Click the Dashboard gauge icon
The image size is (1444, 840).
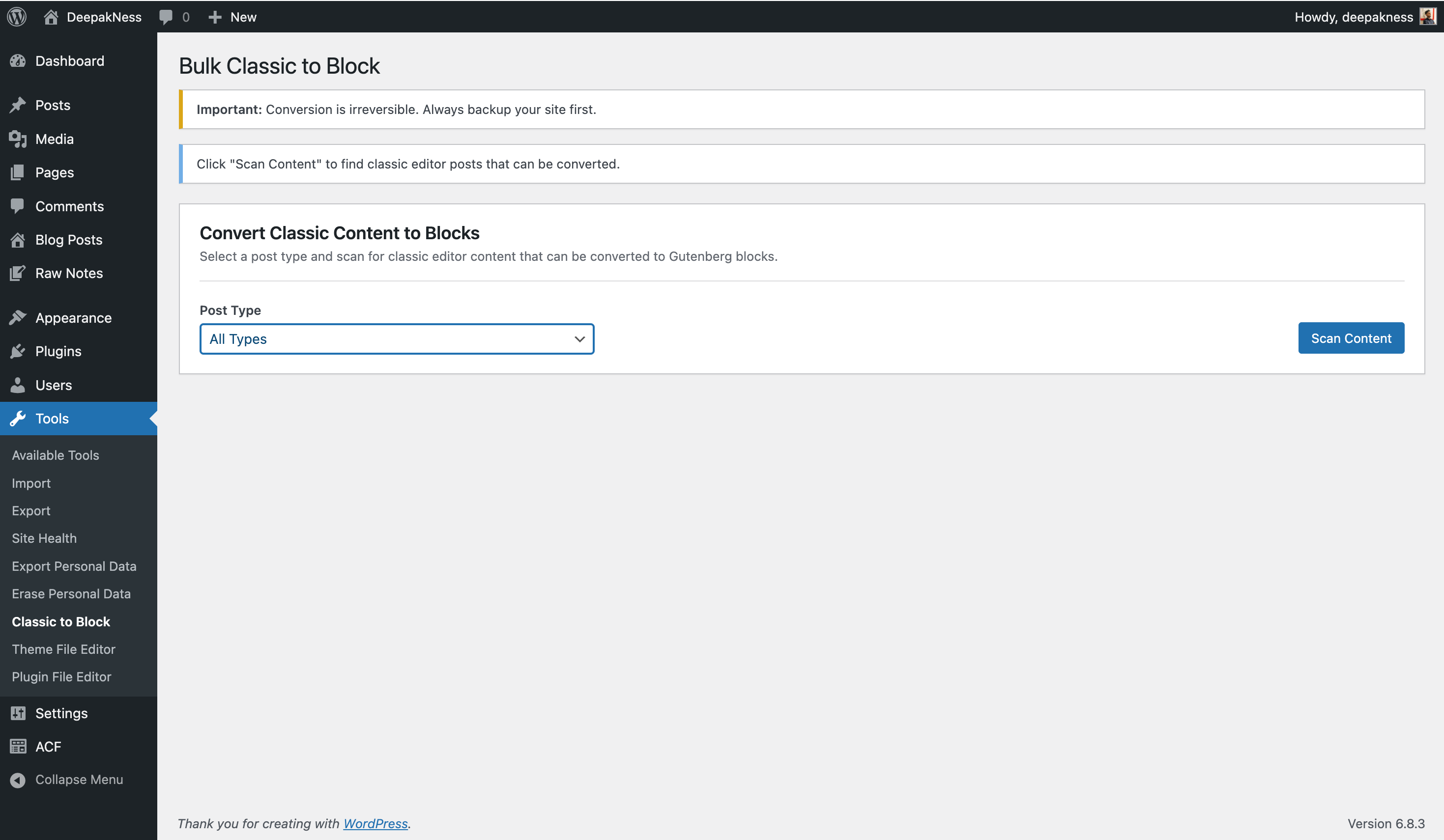click(x=18, y=61)
